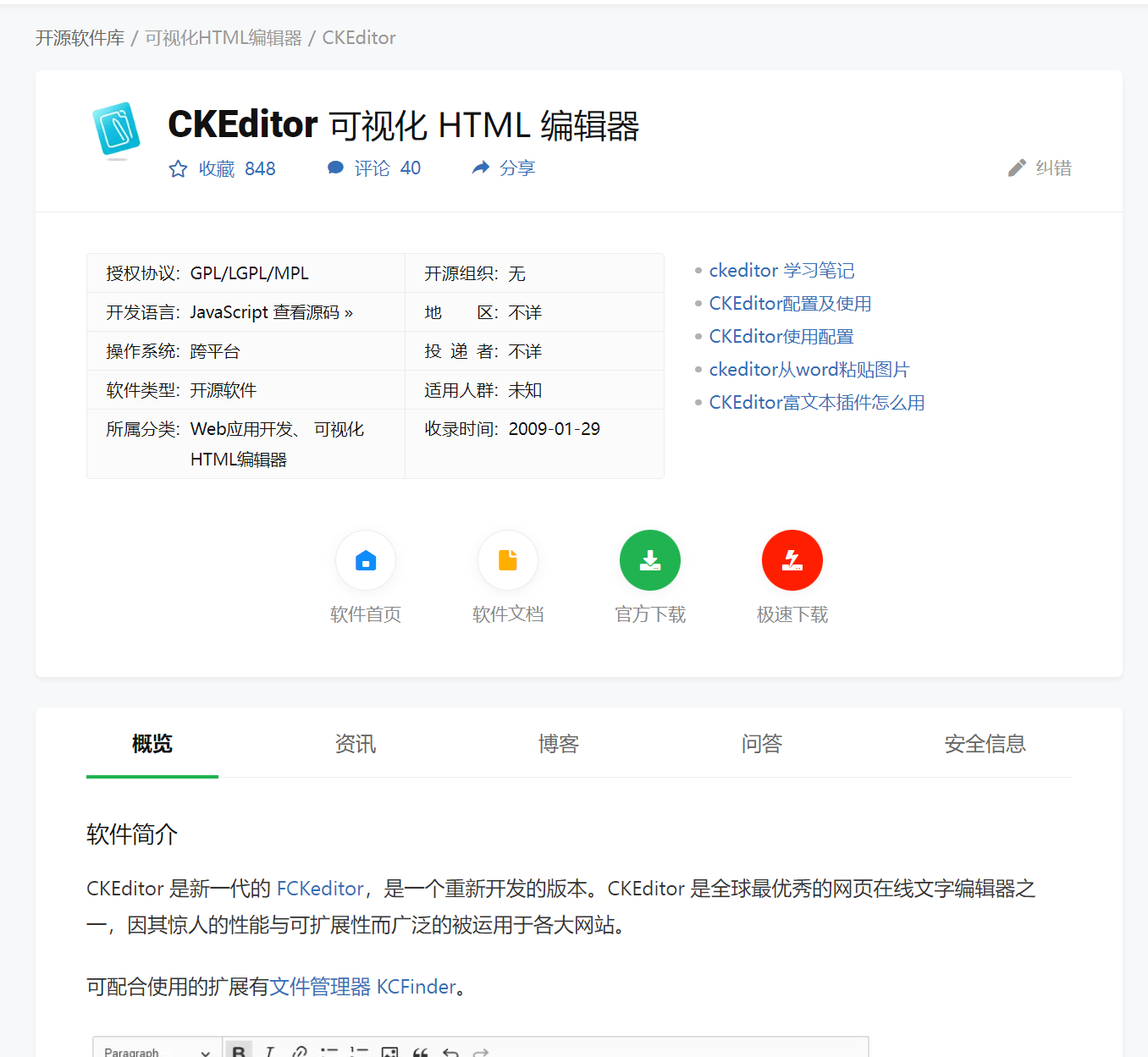Click the 软件文档 label
The image size is (1148, 1057).
[x=508, y=614]
